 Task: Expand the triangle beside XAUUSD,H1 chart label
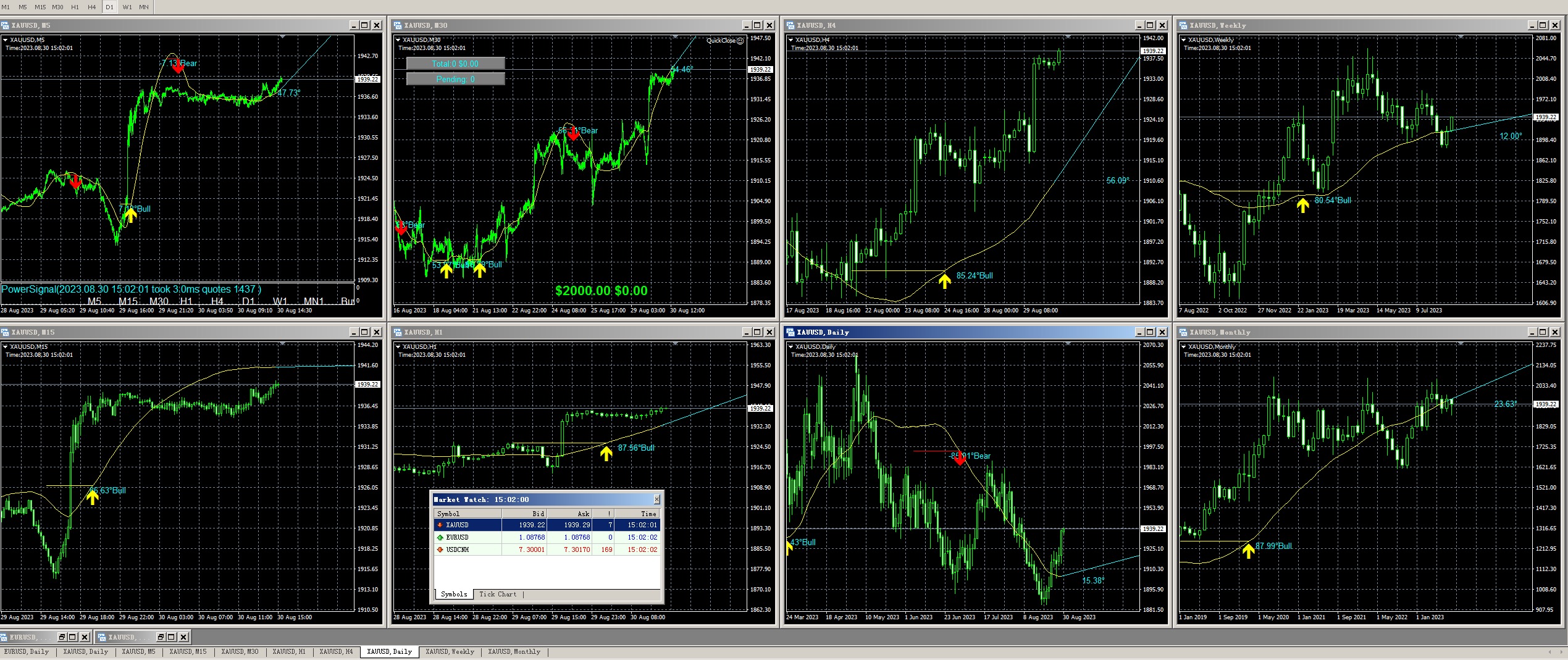(399, 347)
